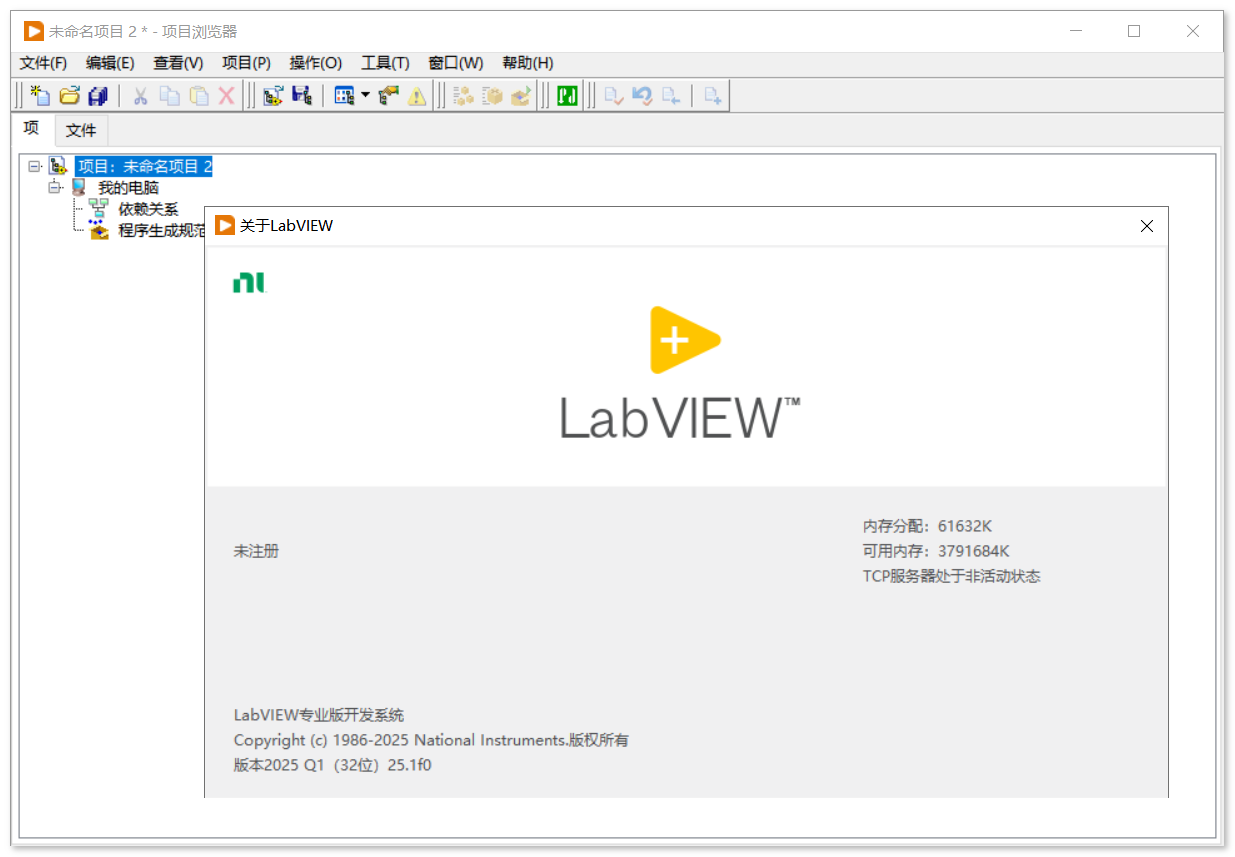The image size is (1235, 857).
Task: Open the 窗口(W) menu
Action: [455, 63]
